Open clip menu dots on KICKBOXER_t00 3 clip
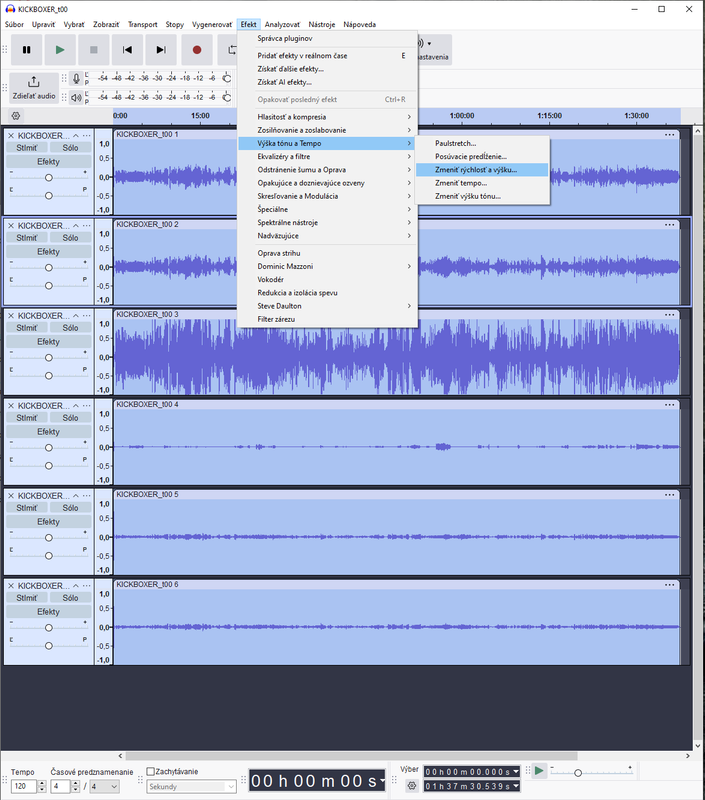Screen dimensions: 705x800 (669, 315)
